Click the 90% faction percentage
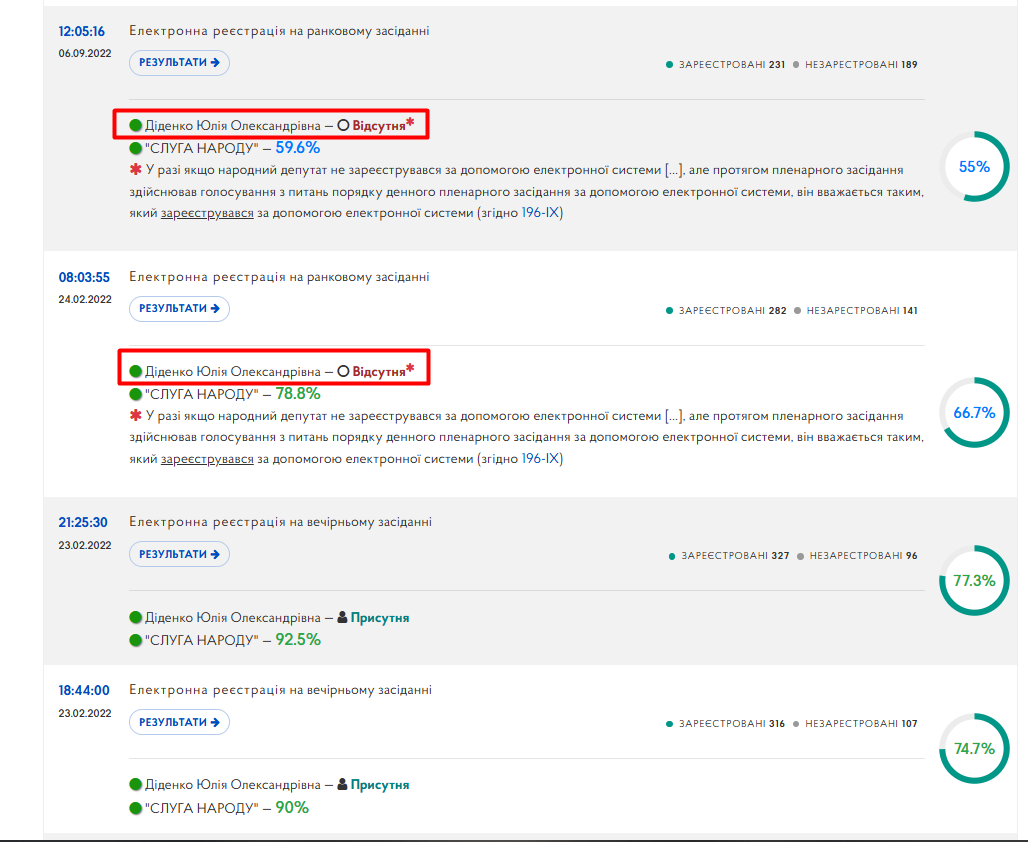Screen dimensions: 1028x842 click(x=292, y=807)
